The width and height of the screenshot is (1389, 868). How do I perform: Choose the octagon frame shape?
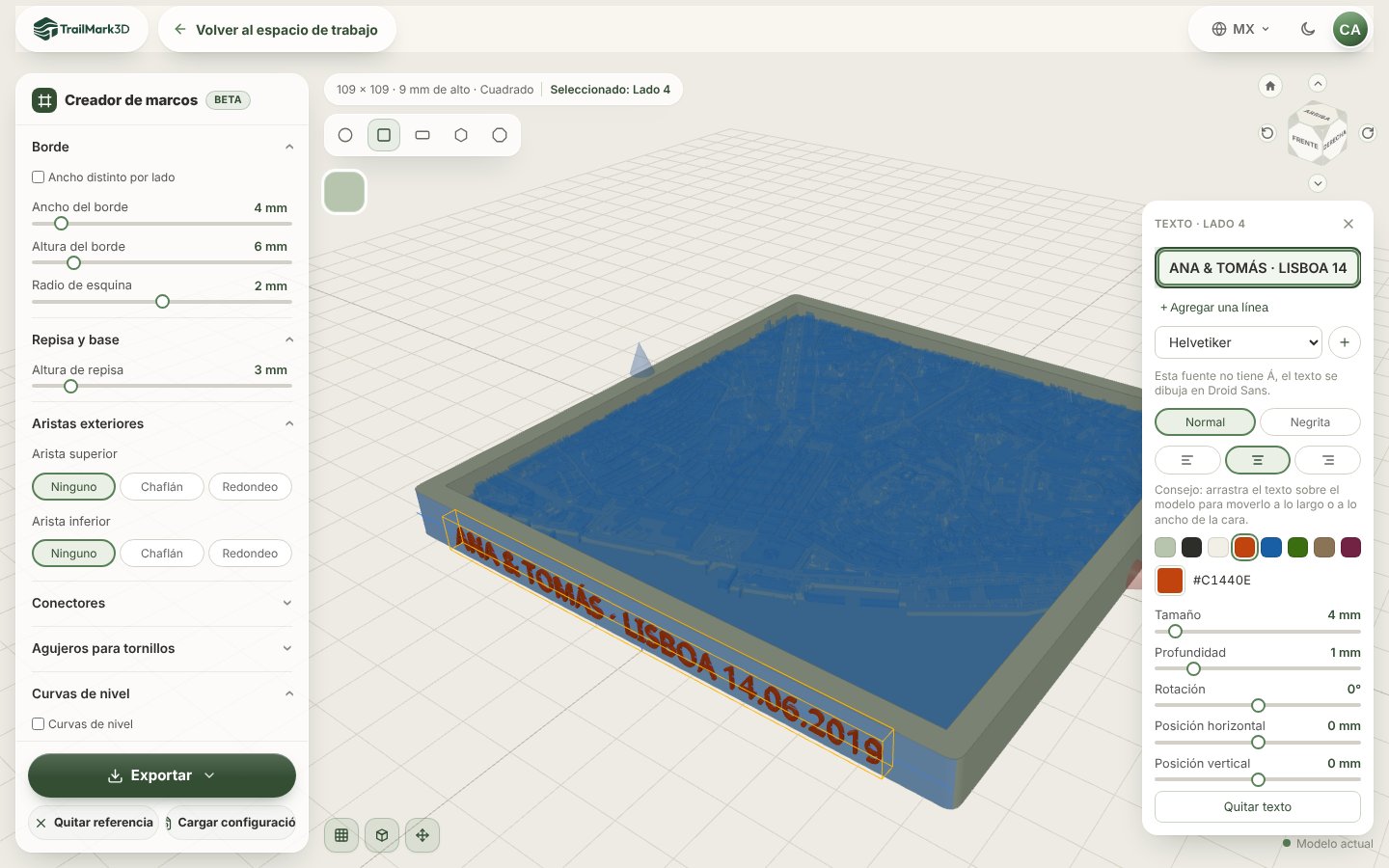500,135
